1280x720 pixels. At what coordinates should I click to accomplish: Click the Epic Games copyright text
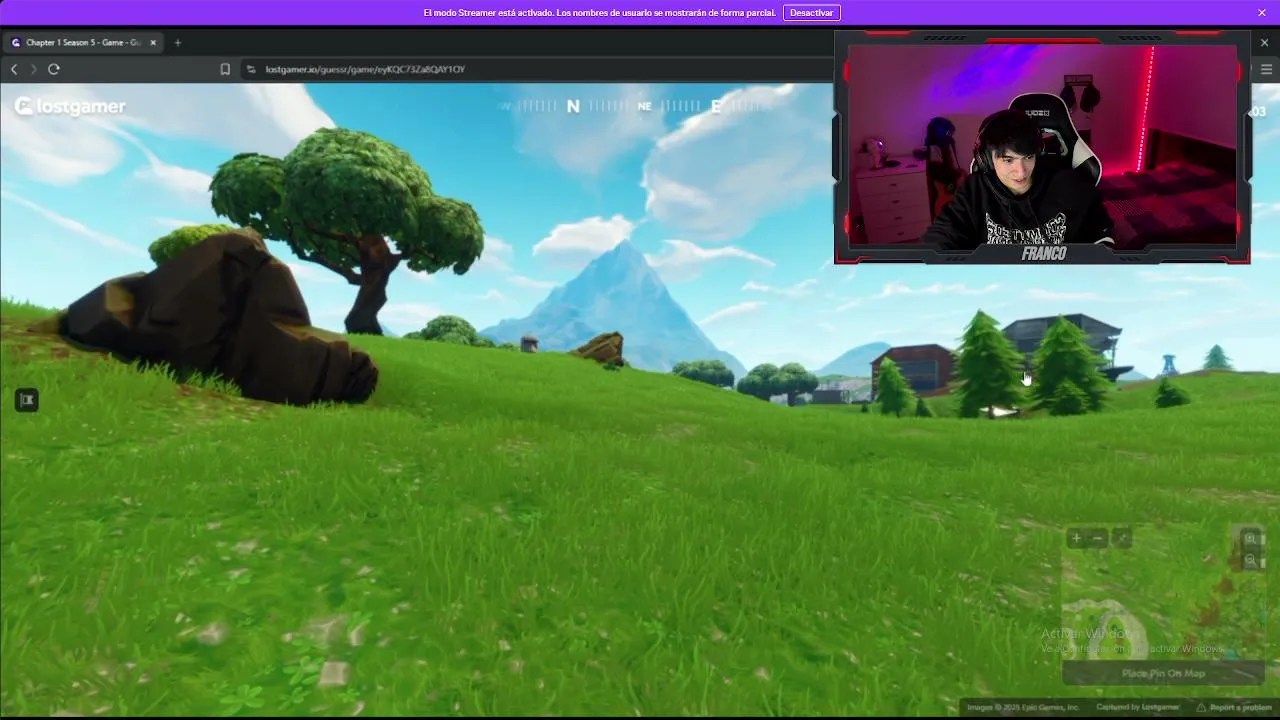click(x=1023, y=707)
